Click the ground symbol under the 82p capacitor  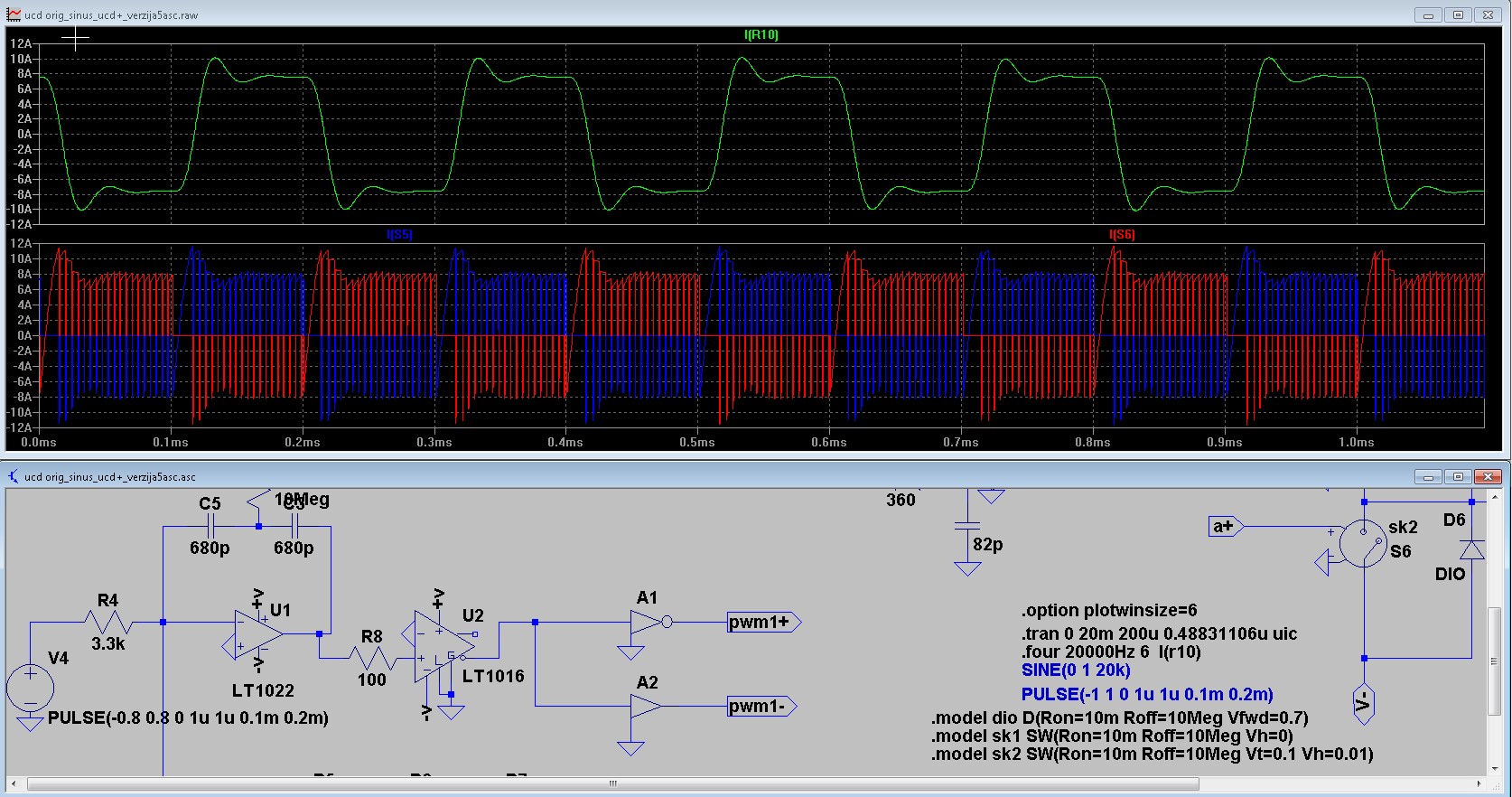pos(967,568)
